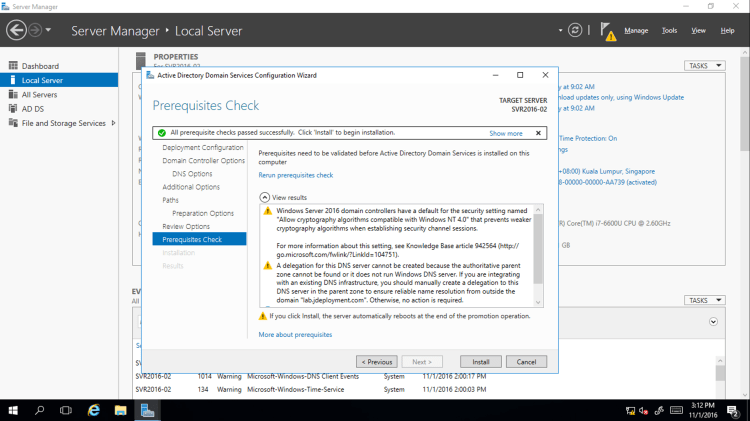Open the notifications flag with warning
Viewport: 750px width, 421px height.
coord(608,32)
